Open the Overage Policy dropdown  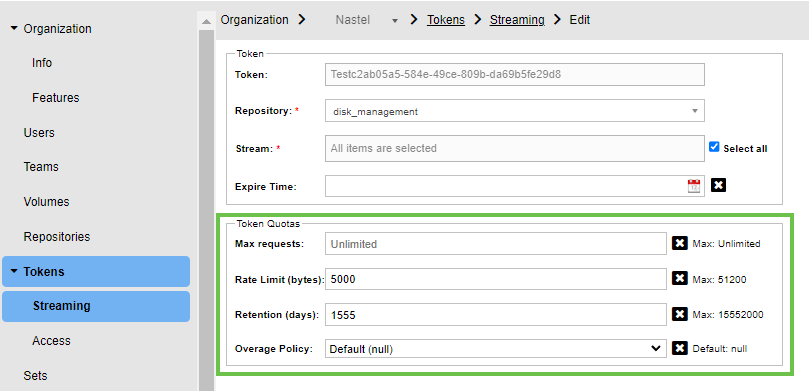click(496, 349)
